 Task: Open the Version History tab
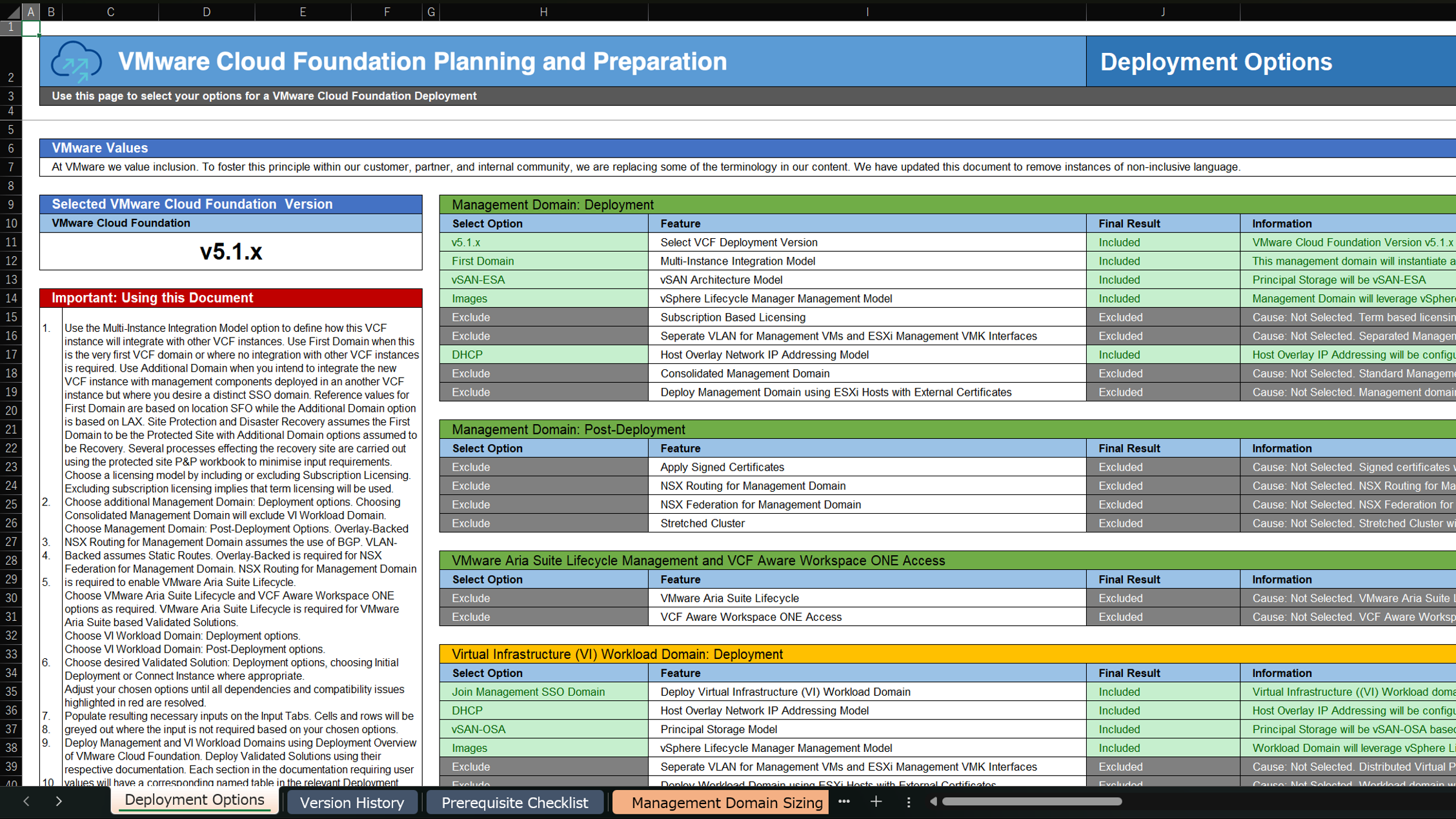pyautogui.click(x=352, y=802)
